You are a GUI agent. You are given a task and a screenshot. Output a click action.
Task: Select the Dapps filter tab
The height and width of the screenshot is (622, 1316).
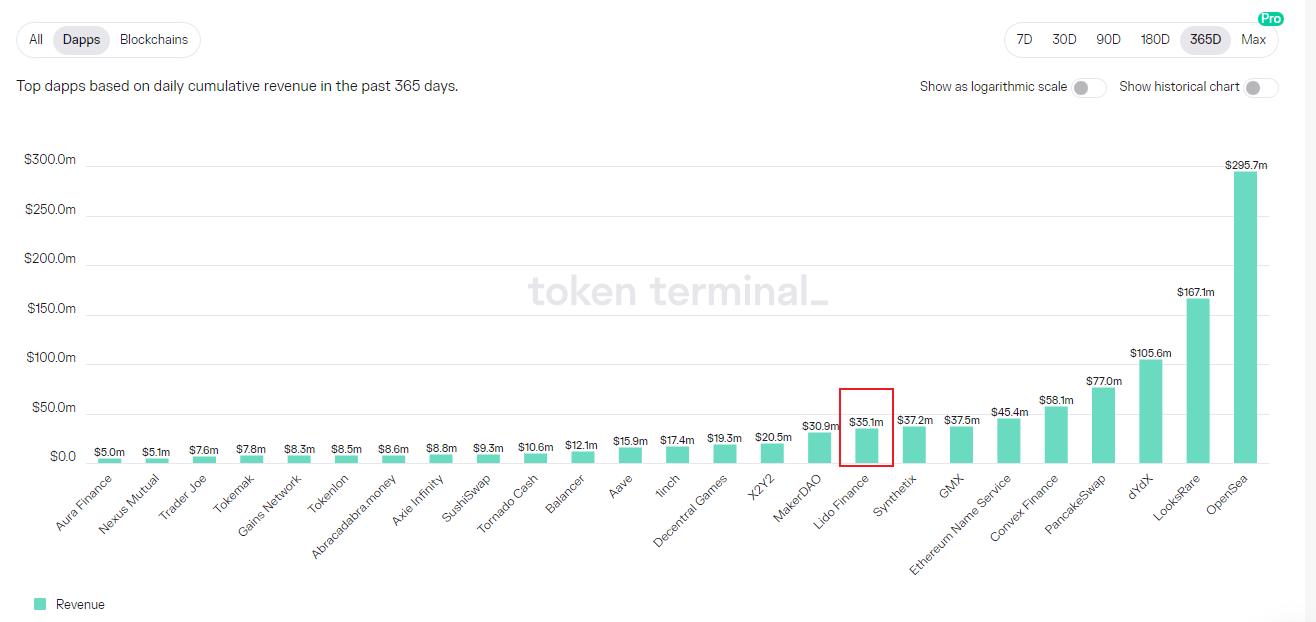coord(81,40)
